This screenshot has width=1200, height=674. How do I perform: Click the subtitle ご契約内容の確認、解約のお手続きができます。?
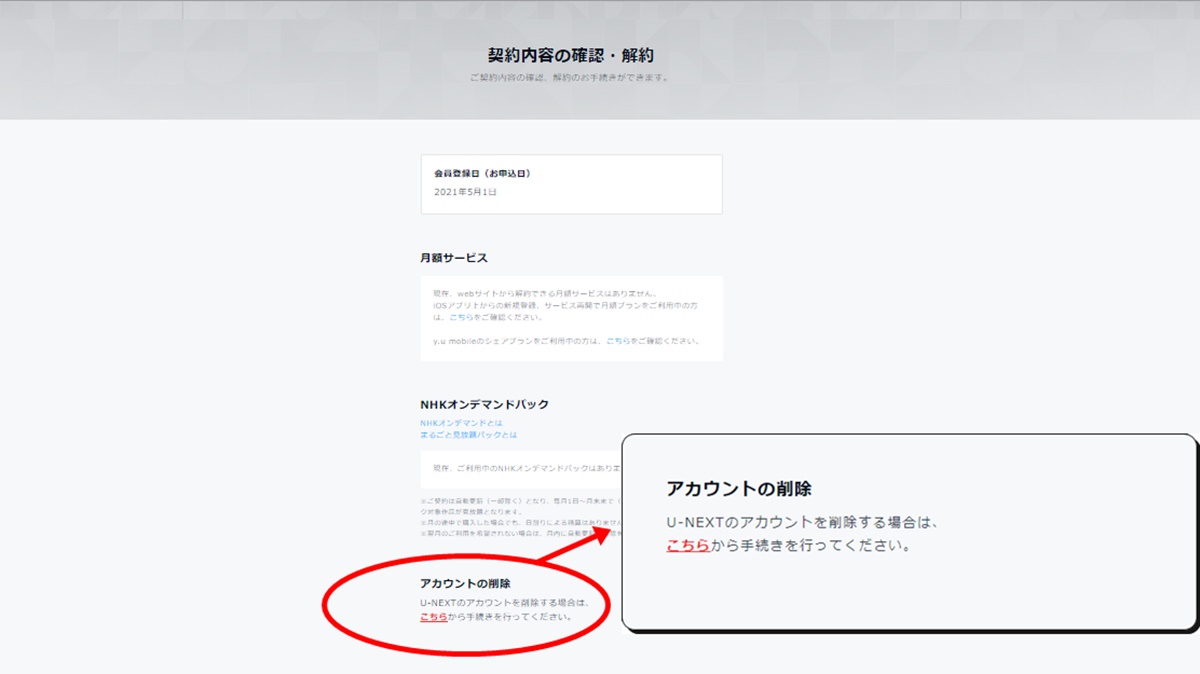pos(570,77)
